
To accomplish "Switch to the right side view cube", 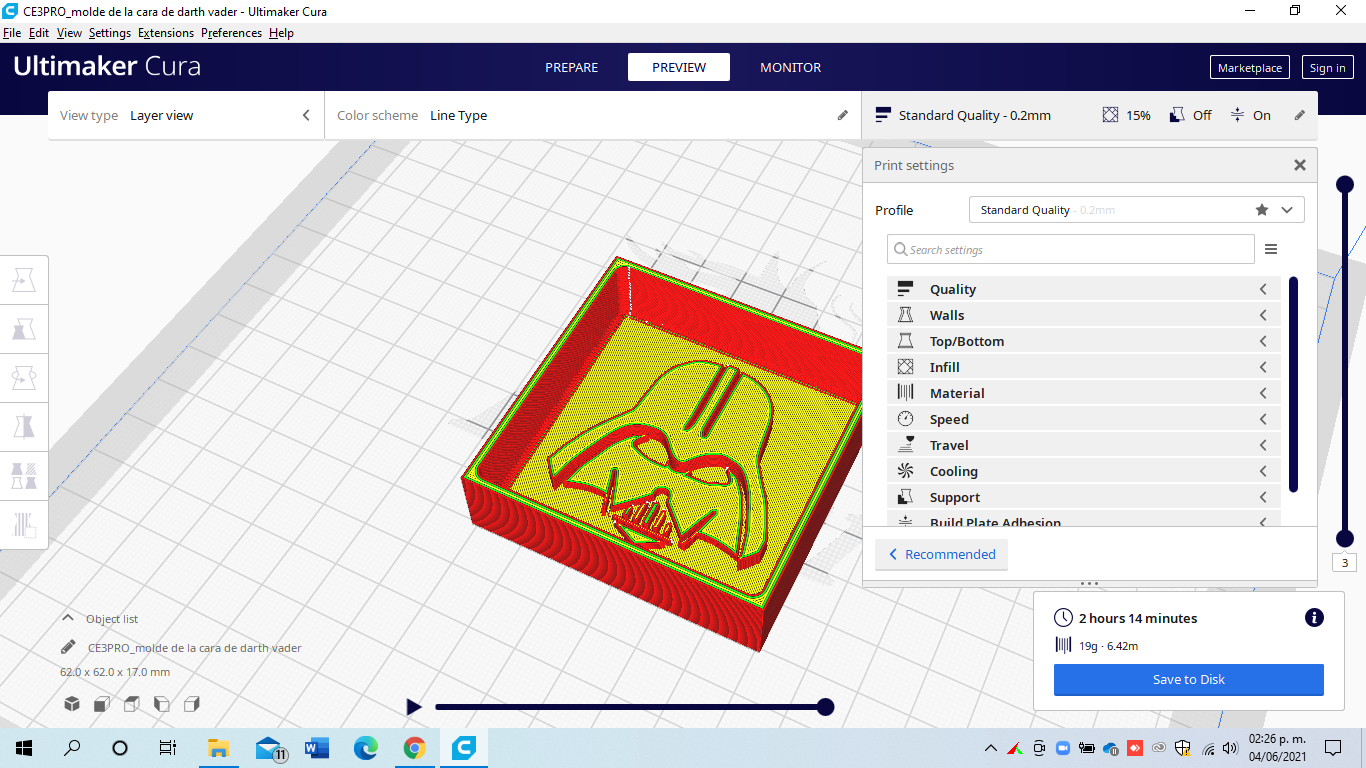I will coord(192,704).
